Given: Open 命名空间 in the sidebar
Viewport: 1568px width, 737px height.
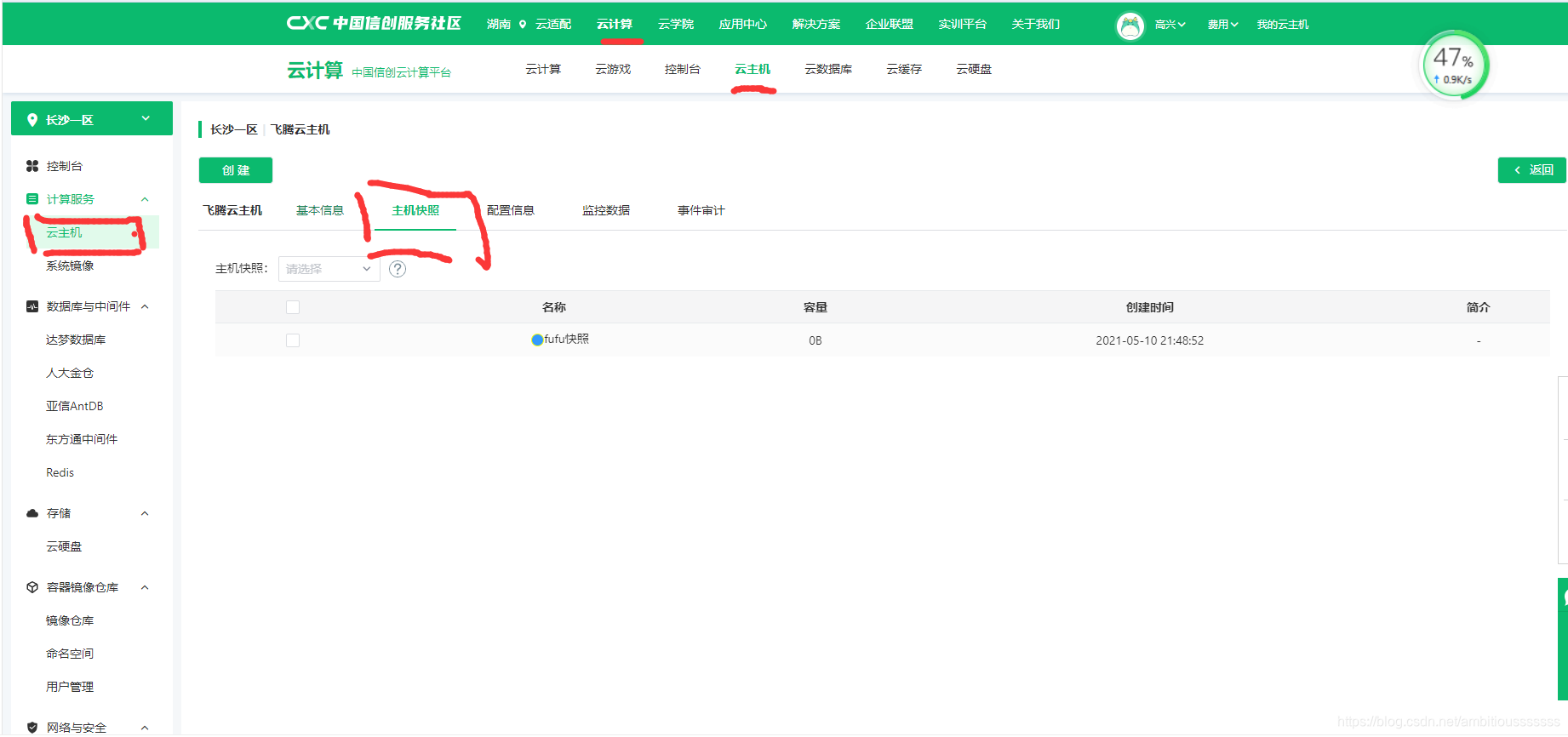Looking at the screenshot, I should coord(70,654).
